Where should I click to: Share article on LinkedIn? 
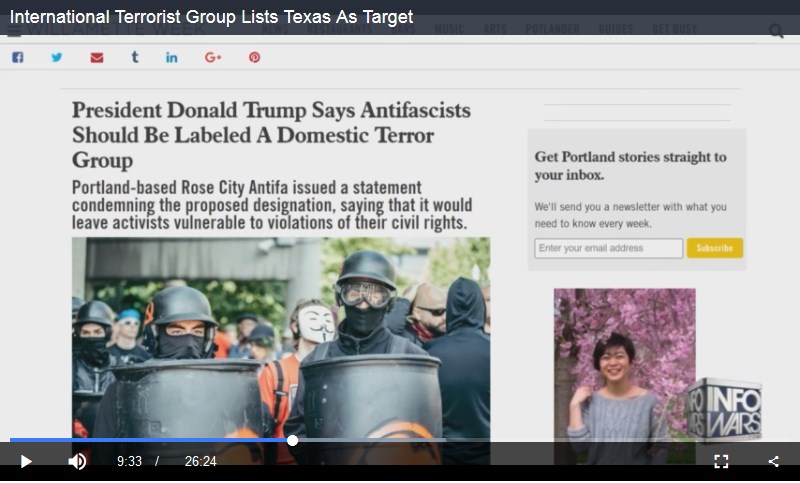coord(171,57)
